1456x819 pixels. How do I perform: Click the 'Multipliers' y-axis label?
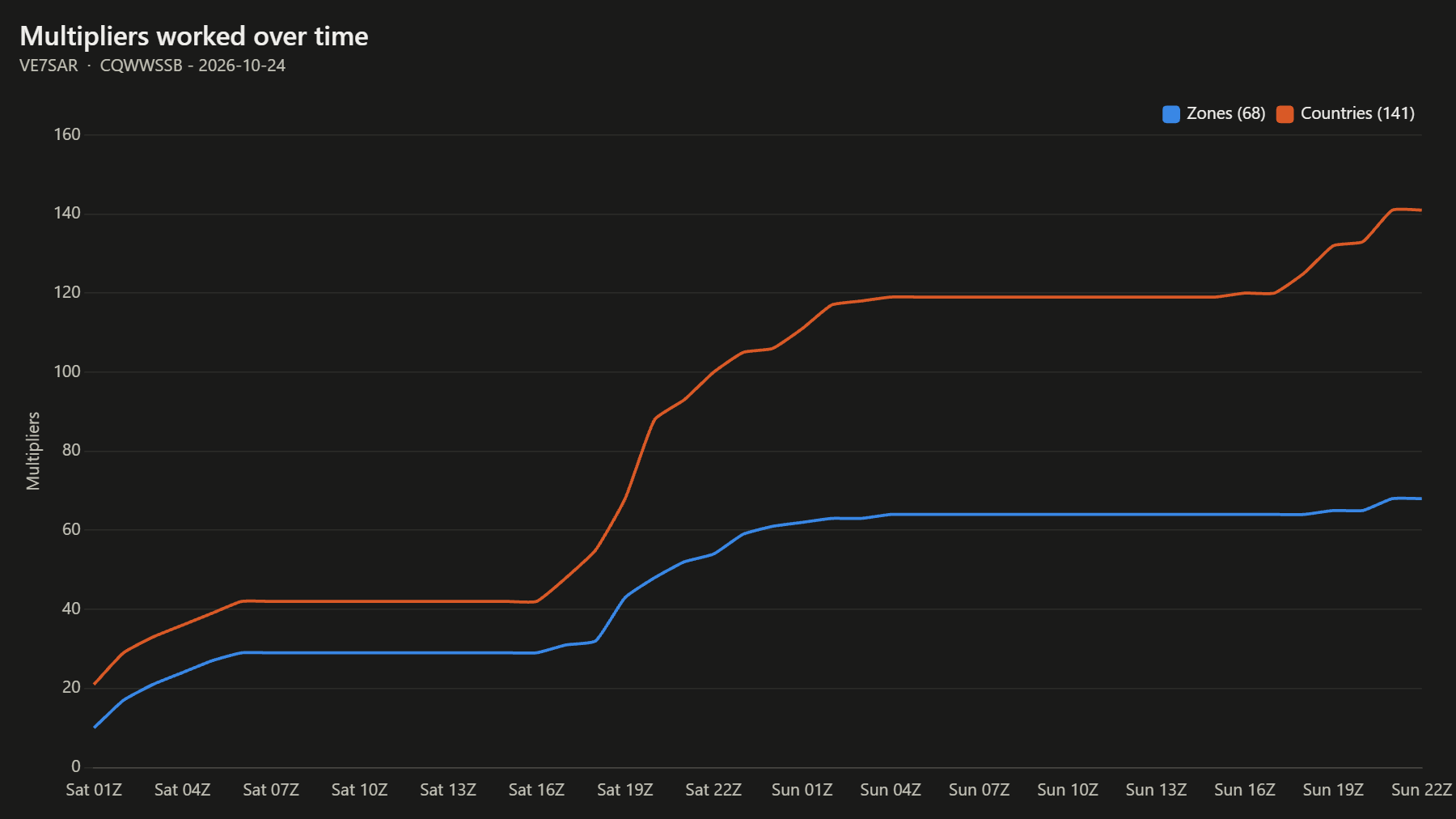(x=33, y=451)
